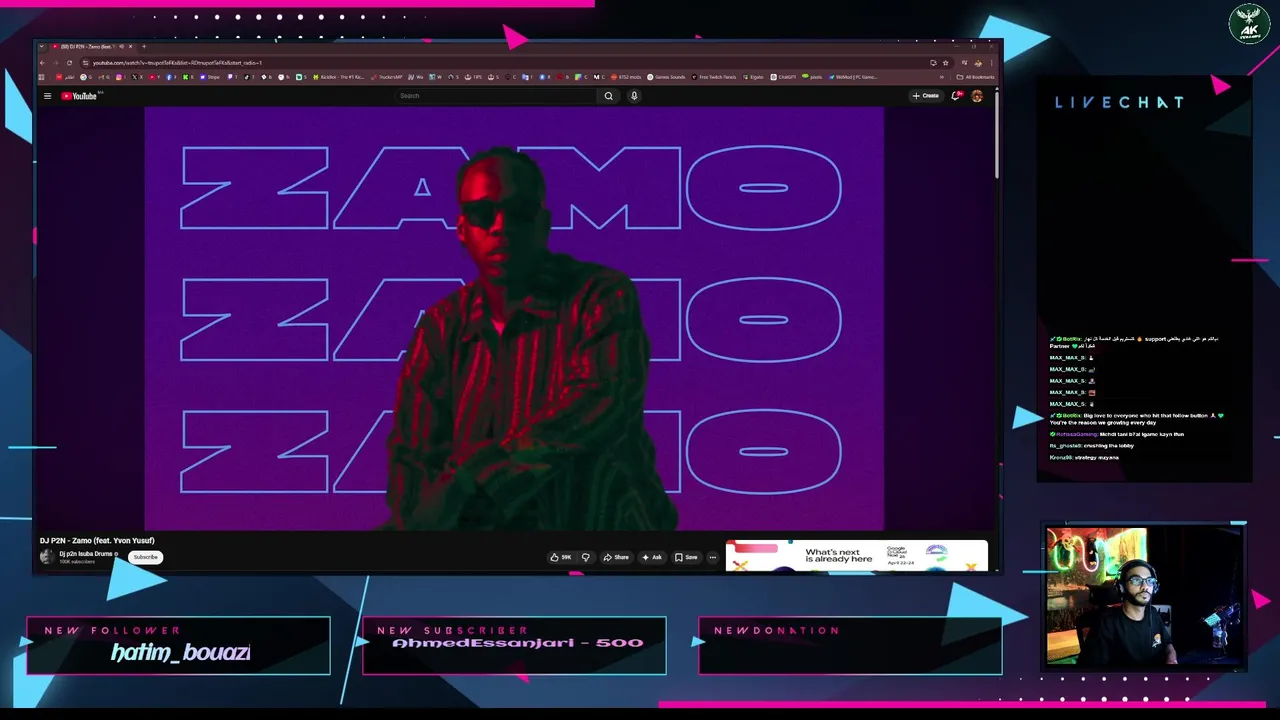Open the Games Sounds bookmark

coord(666,77)
